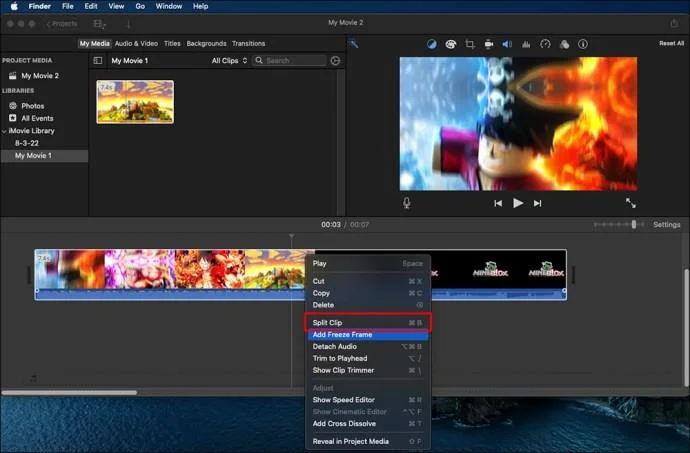
Task: Click the Reset All button
Action: pyautogui.click(x=672, y=44)
